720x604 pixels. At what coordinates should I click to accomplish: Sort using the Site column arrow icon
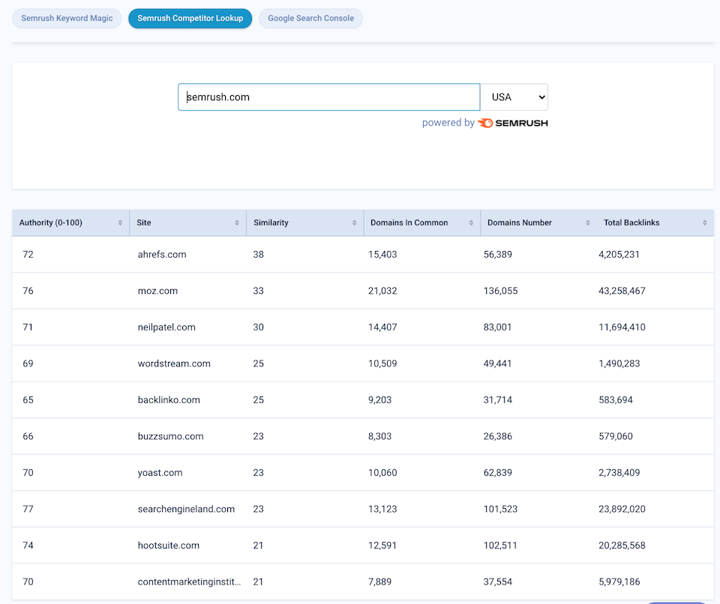pos(237,223)
